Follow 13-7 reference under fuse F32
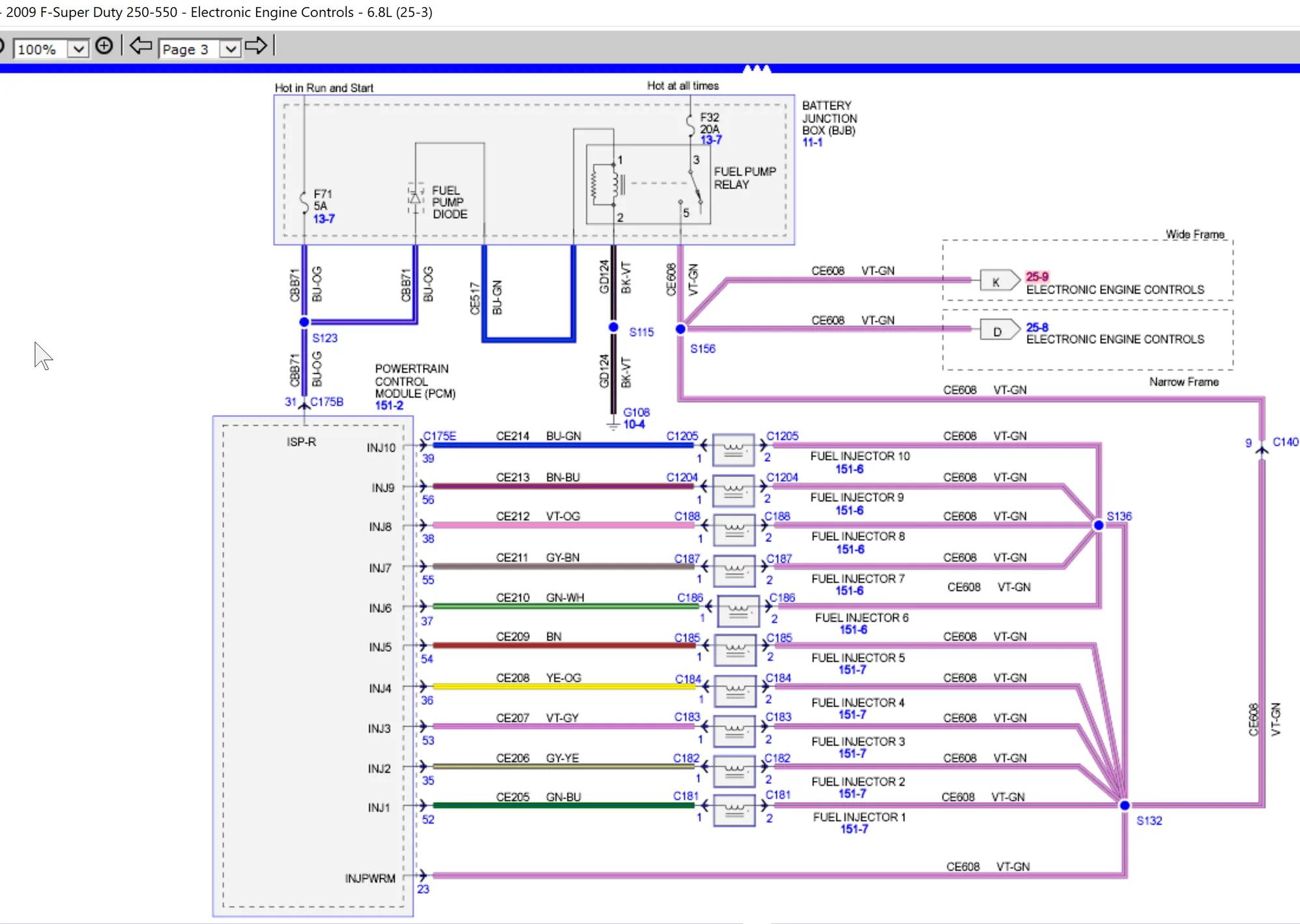The height and width of the screenshot is (924, 1300). (x=711, y=140)
